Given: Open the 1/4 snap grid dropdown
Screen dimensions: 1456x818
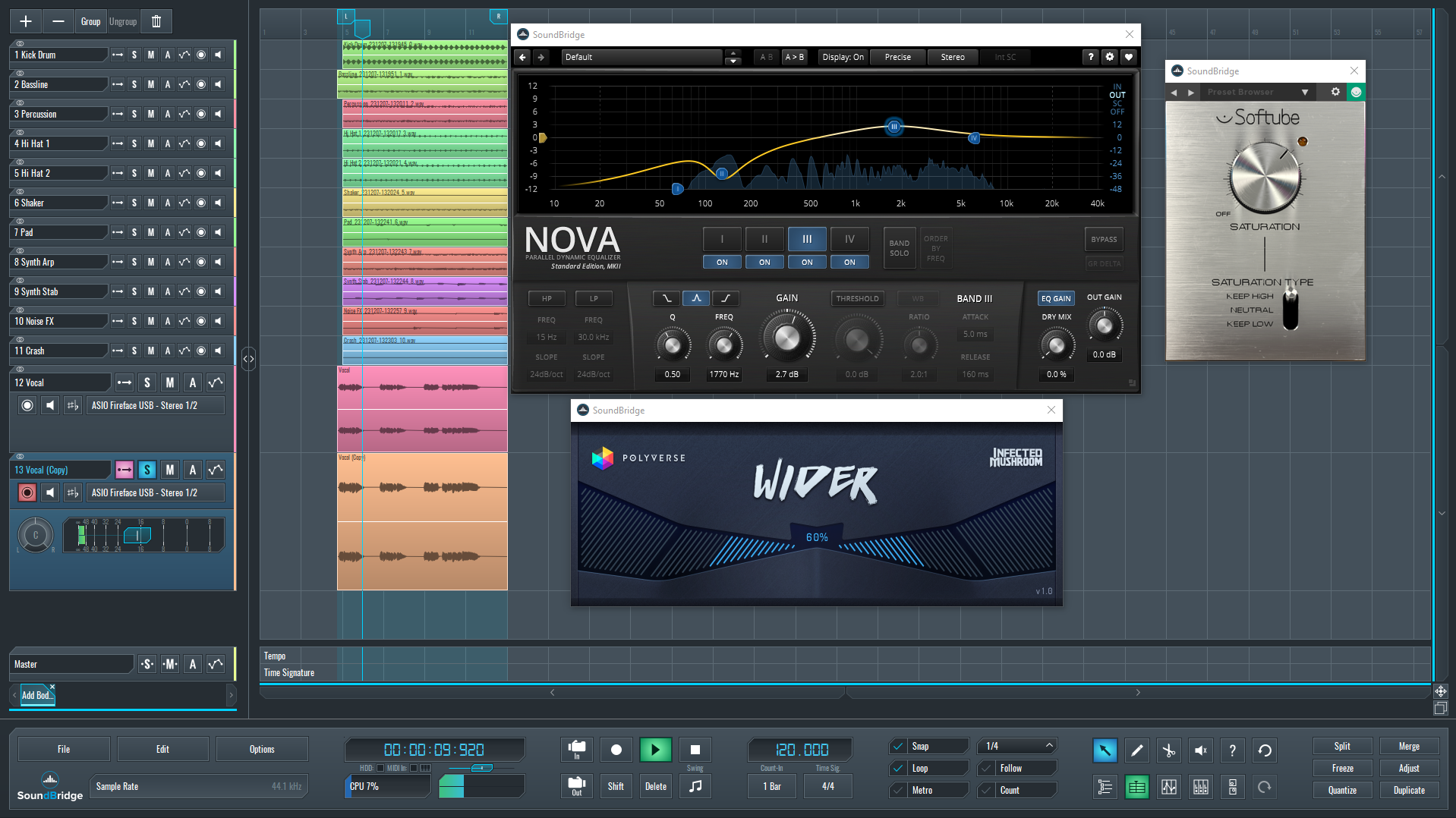Looking at the screenshot, I should 1017,746.
